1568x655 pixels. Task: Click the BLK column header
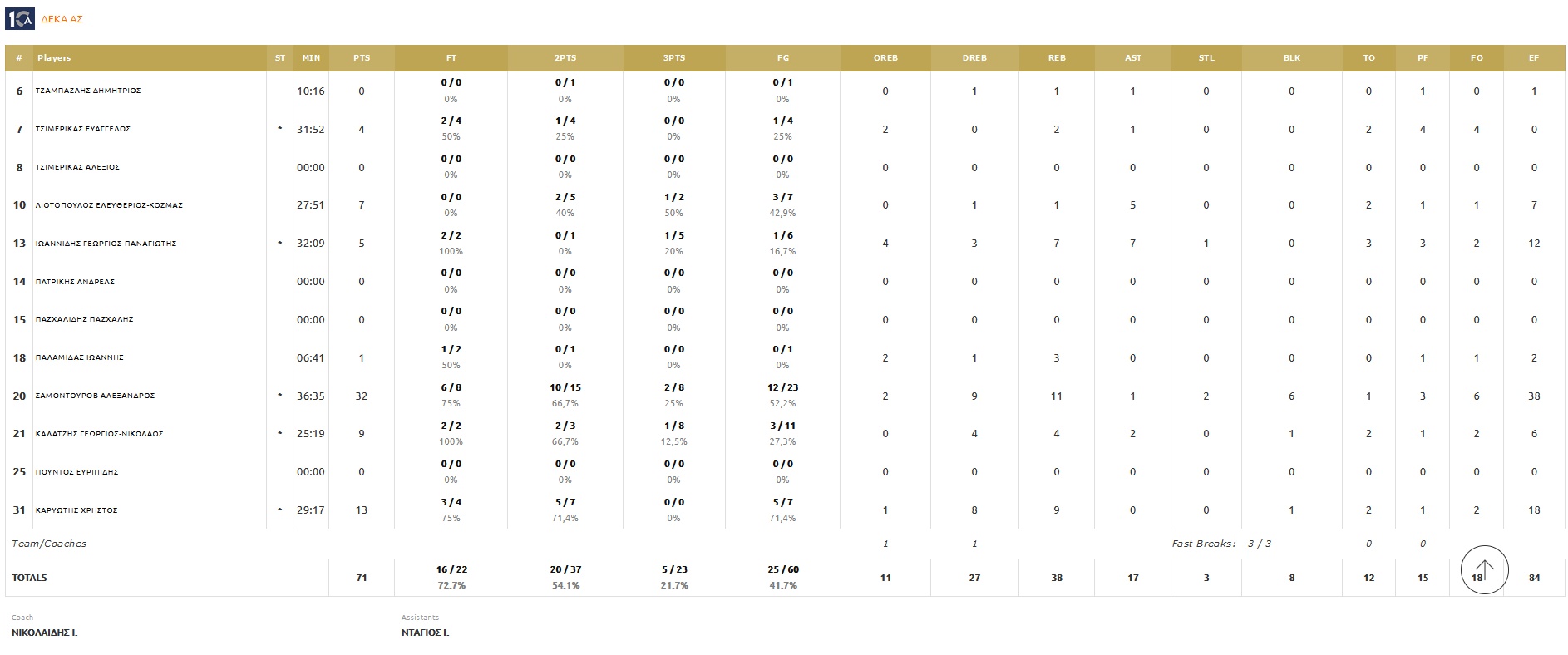click(x=1291, y=58)
